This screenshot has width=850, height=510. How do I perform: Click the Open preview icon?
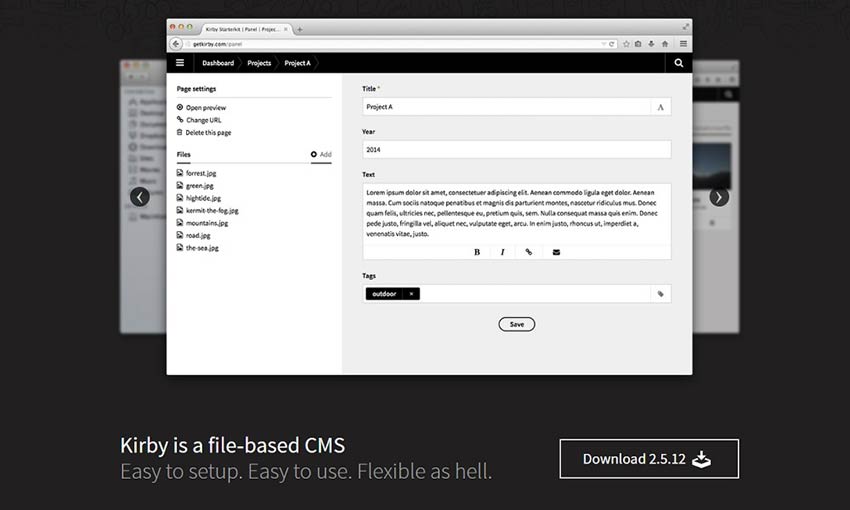(179, 107)
